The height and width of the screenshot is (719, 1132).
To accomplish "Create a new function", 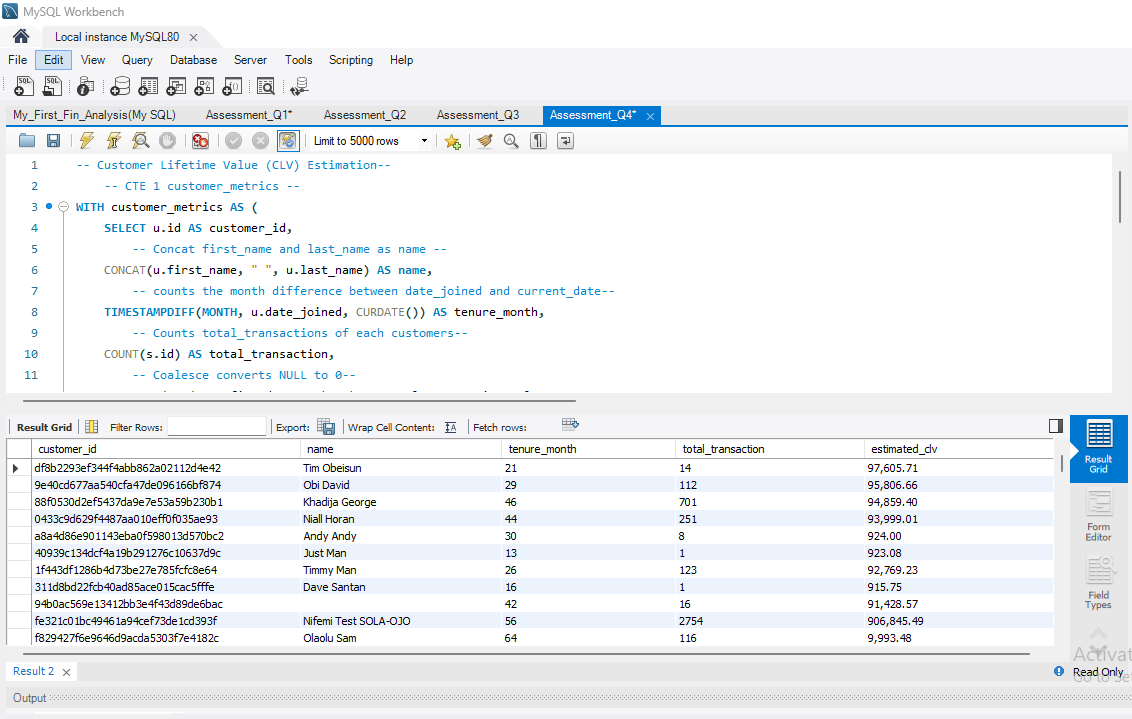I will pos(232,87).
